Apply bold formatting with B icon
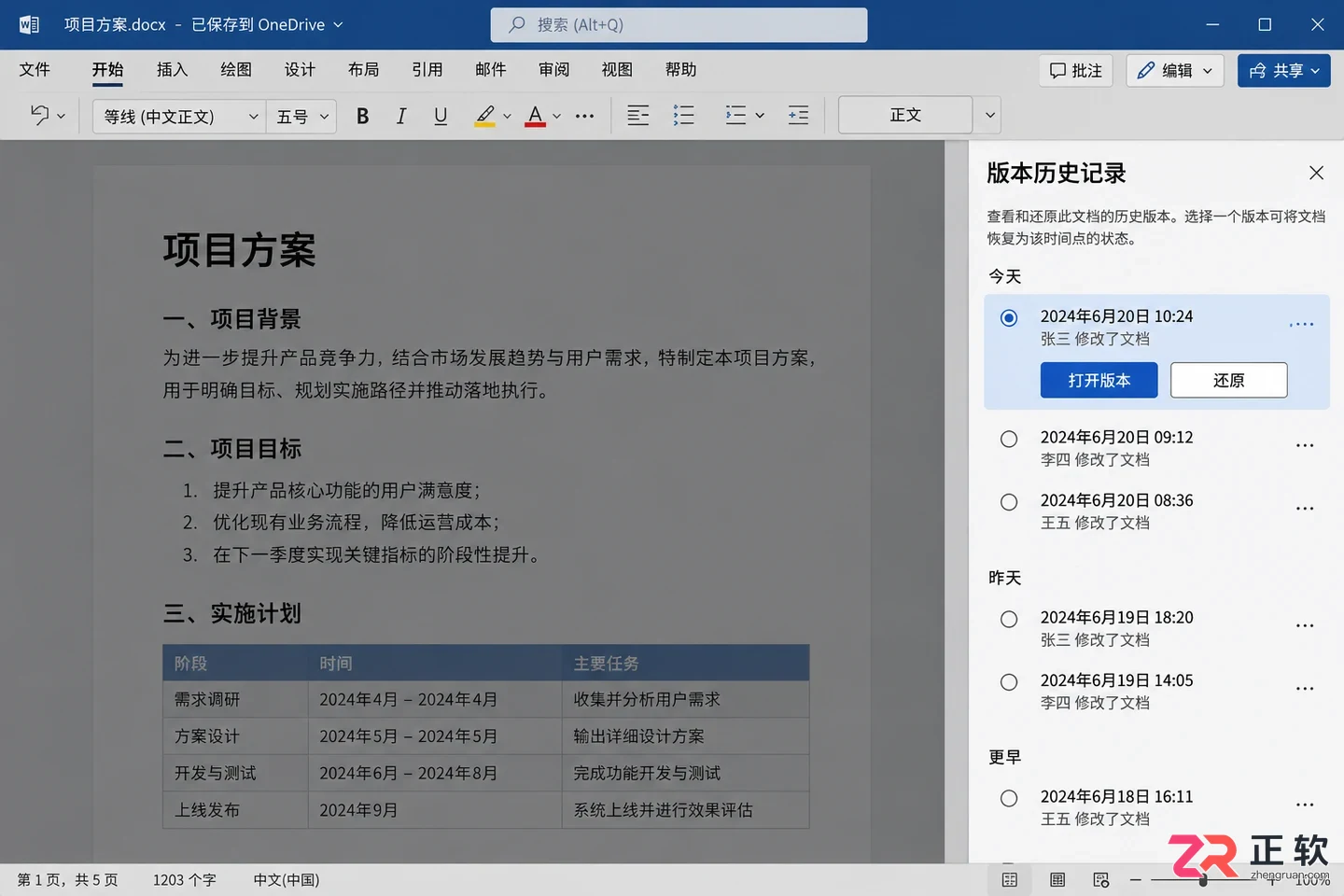The image size is (1344, 896). [363, 116]
